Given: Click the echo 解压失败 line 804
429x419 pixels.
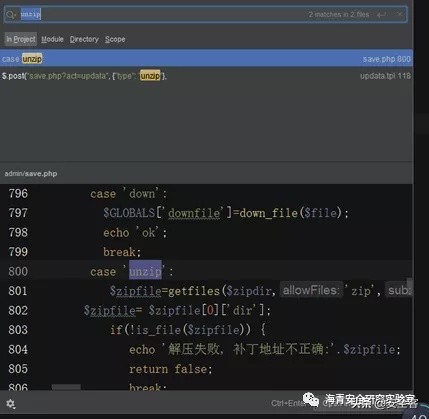Looking at the screenshot, I should point(265,349).
